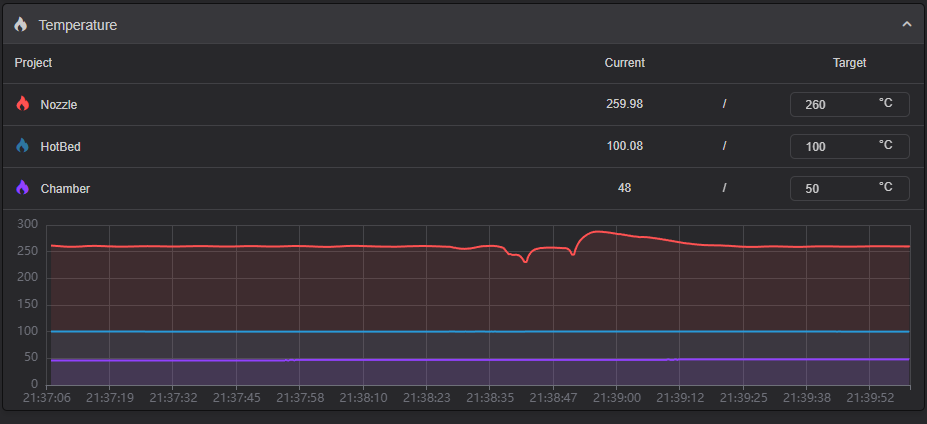
Task: Click the Project column header
Action: pyautogui.click(x=33, y=63)
